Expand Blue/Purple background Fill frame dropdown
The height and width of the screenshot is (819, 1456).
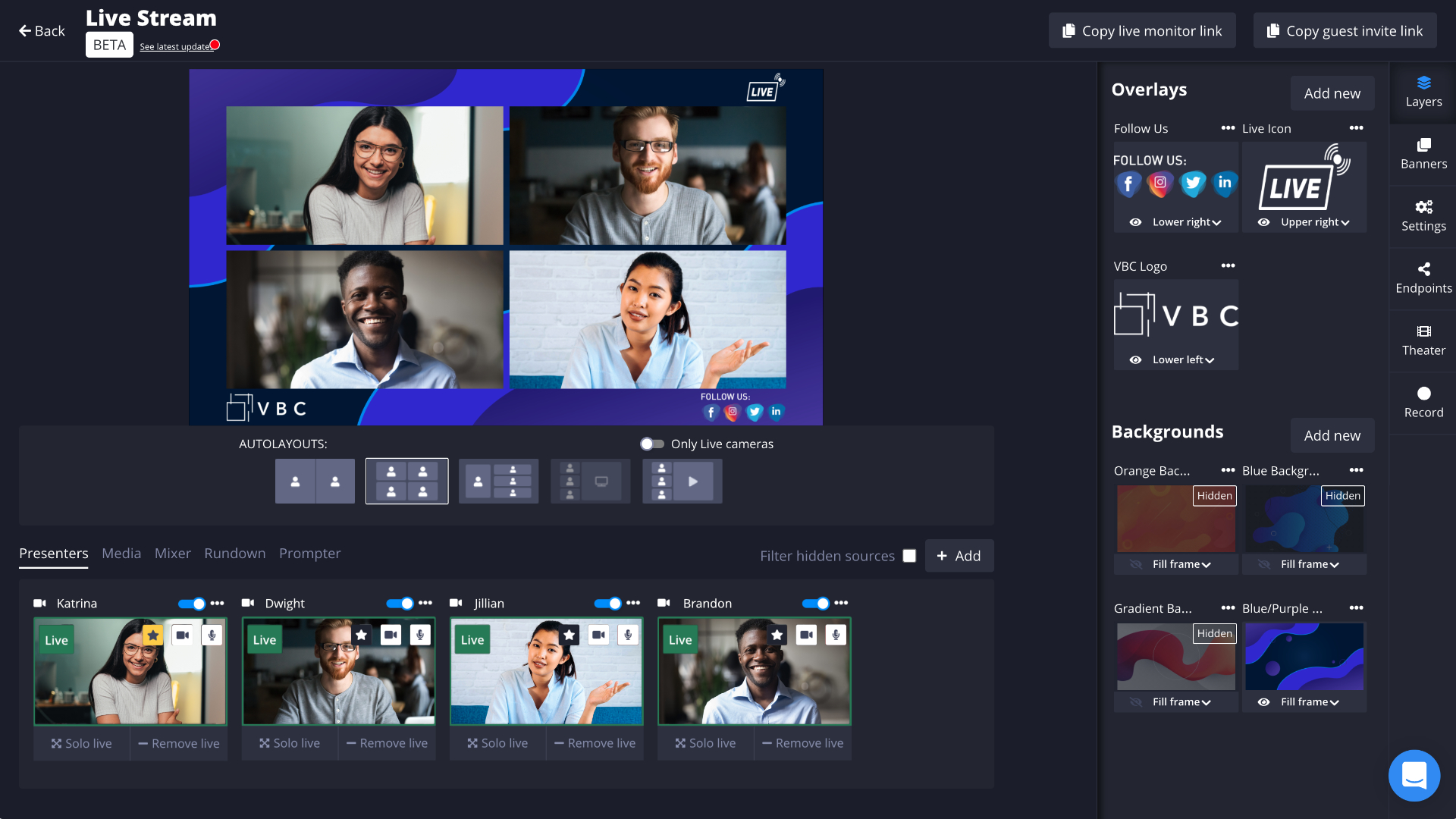pyautogui.click(x=1310, y=702)
